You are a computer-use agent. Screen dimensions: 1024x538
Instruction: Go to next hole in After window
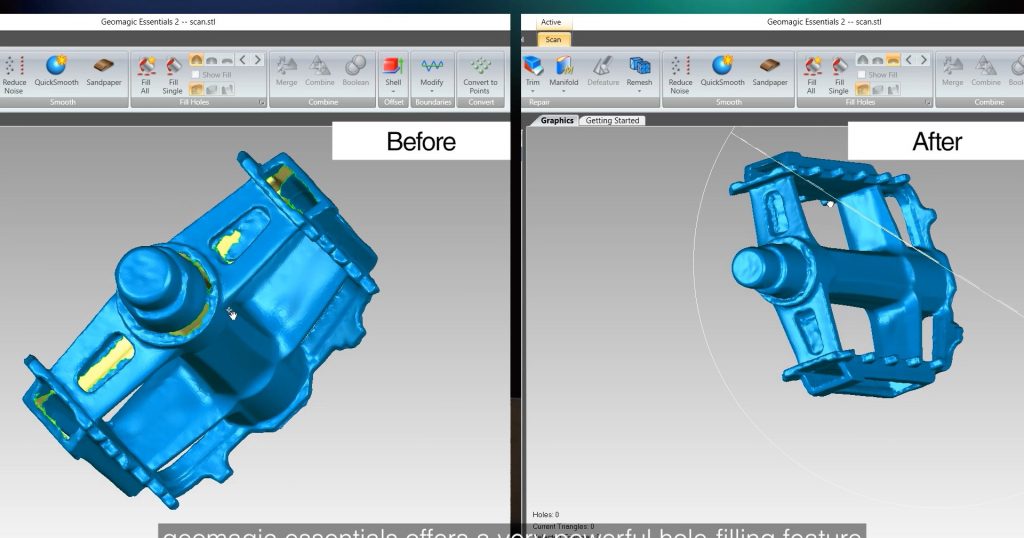click(923, 59)
